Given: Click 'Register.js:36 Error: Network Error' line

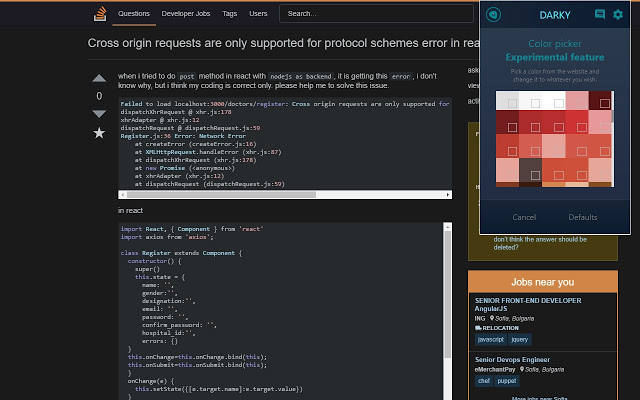Looking at the screenshot, I should point(183,136).
